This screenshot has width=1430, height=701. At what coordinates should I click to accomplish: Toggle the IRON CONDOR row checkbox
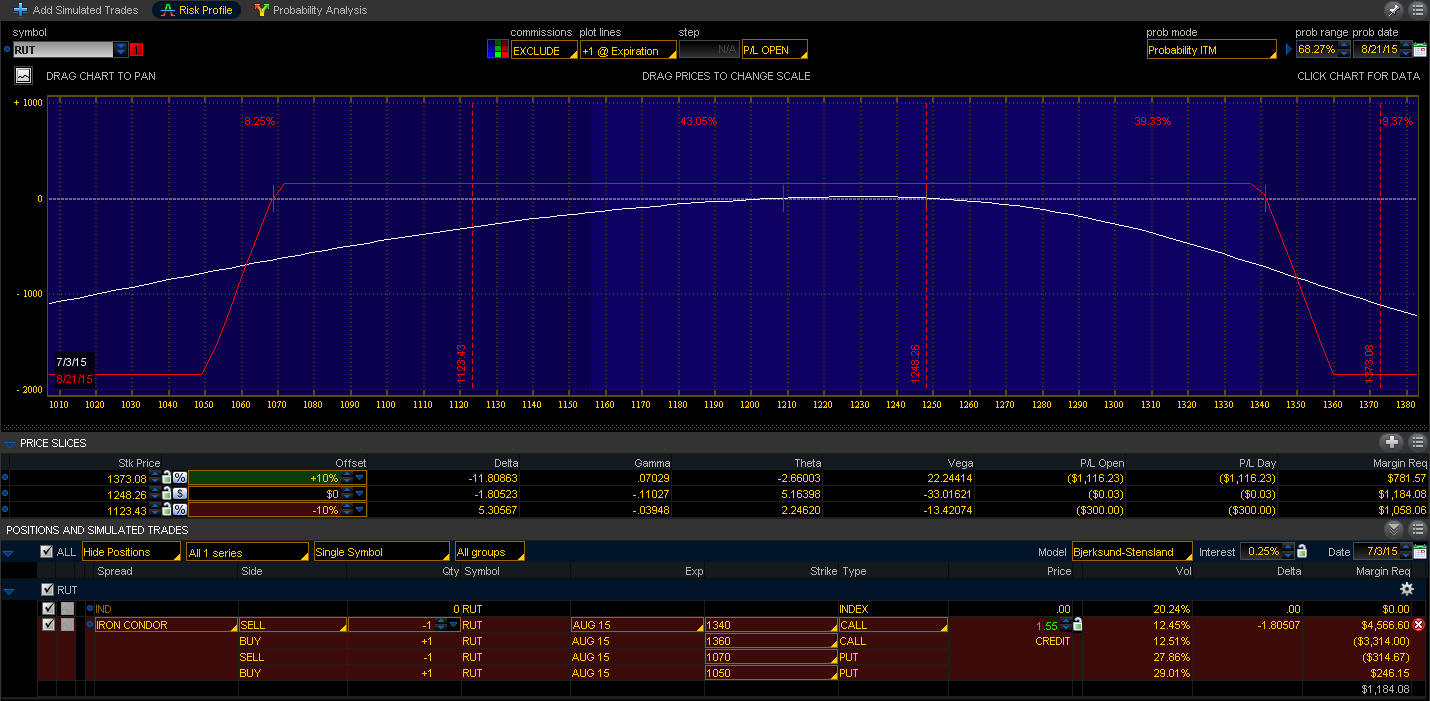point(47,624)
